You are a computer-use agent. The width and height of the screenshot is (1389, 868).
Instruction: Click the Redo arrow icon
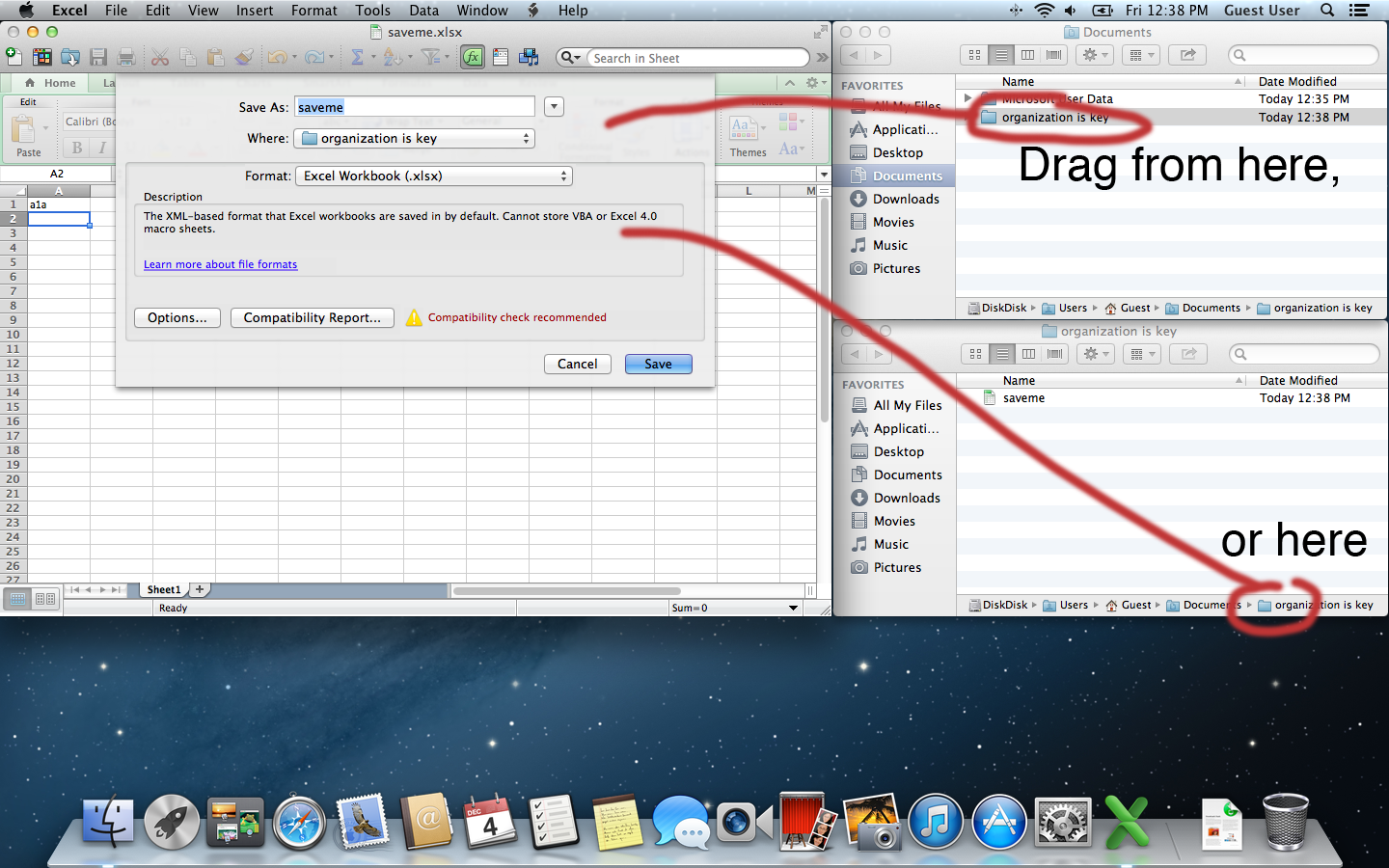(x=314, y=58)
